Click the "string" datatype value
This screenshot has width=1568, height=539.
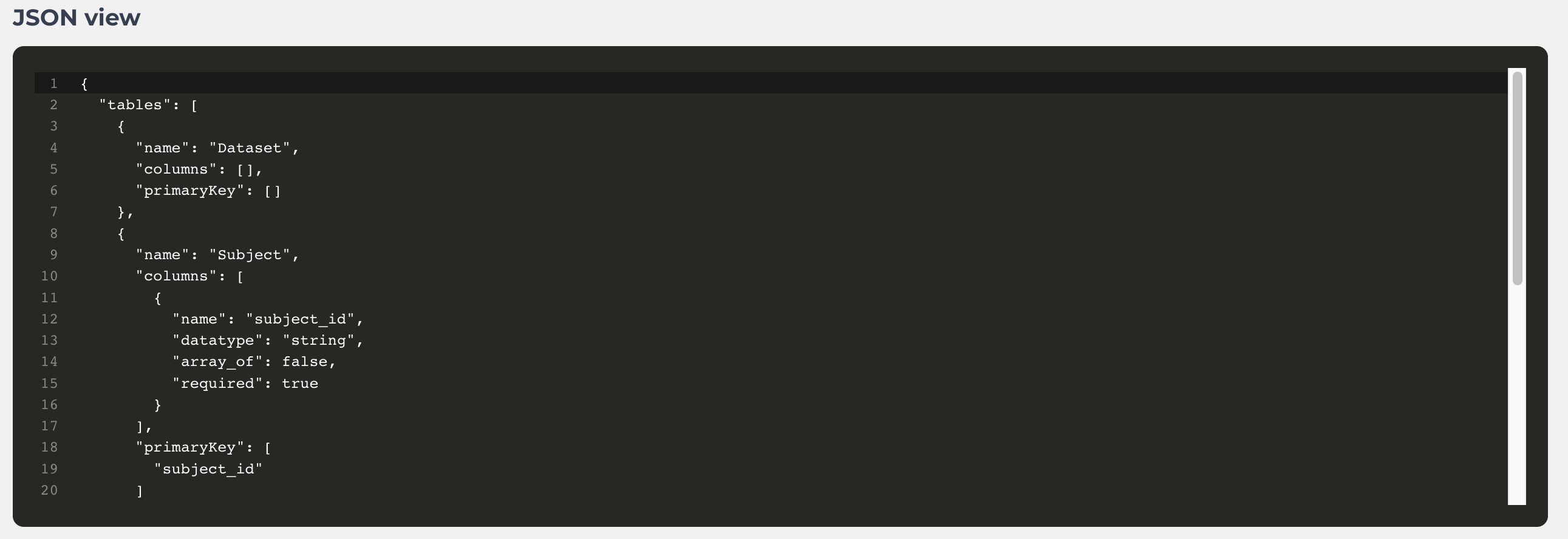[318, 340]
